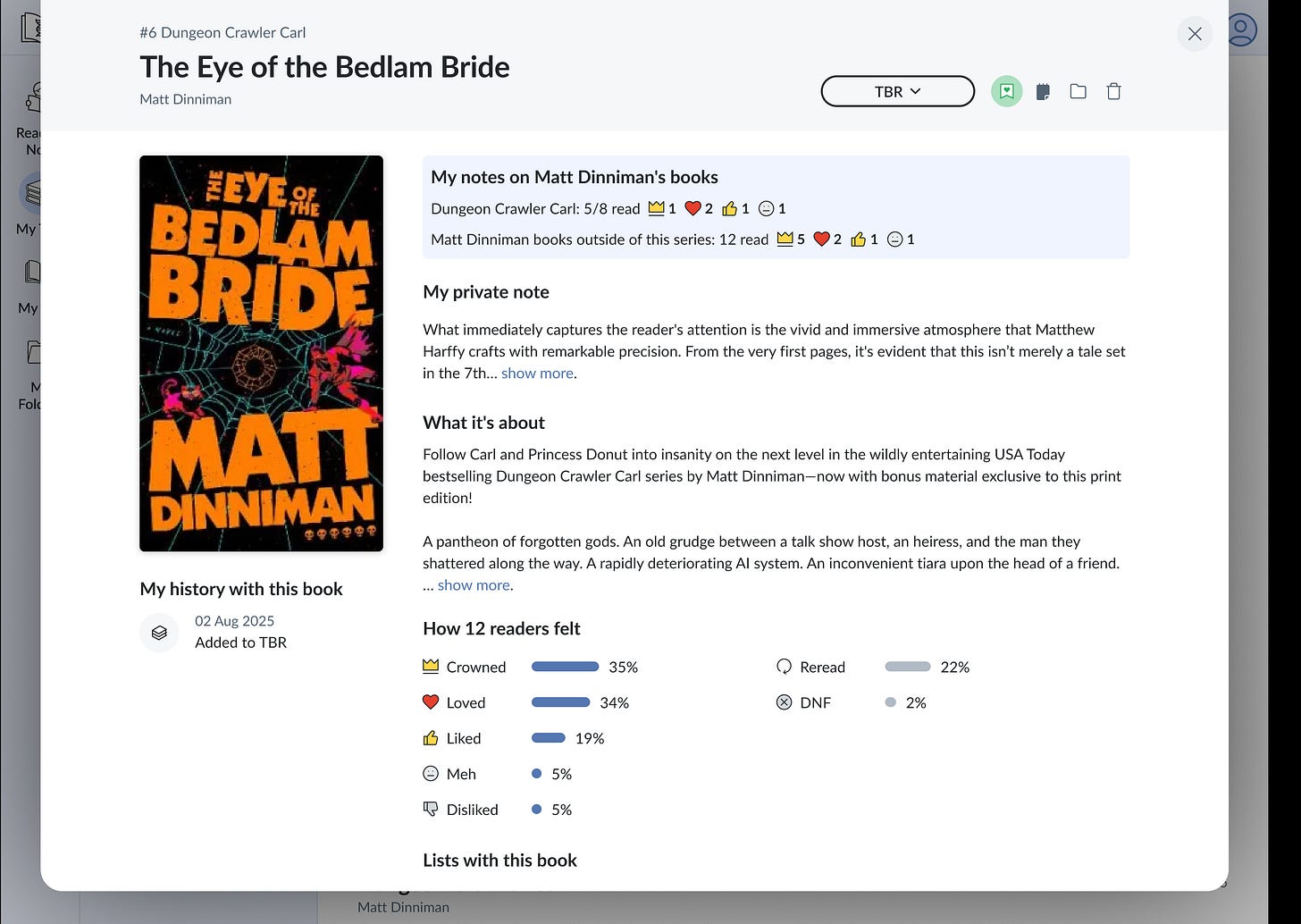
Task: Delete the book with the trash icon
Action: pyautogui.click(x=1113, y=91)
